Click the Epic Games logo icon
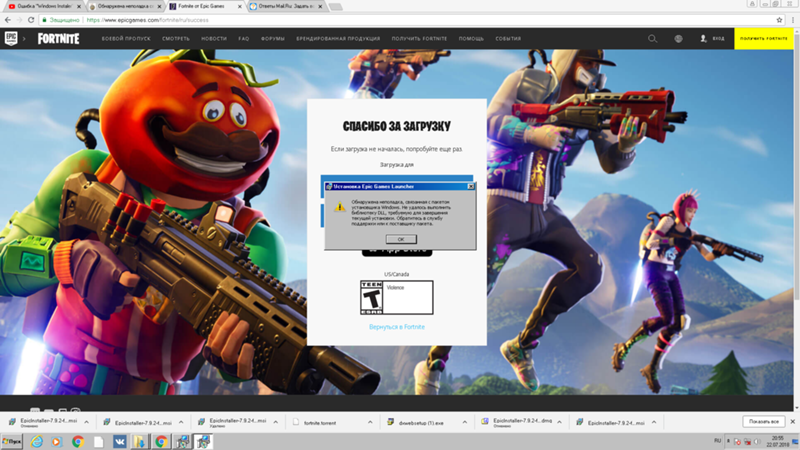Image resolution: width=800 pixels, height=450 pixels. click(x=11, y=38)
